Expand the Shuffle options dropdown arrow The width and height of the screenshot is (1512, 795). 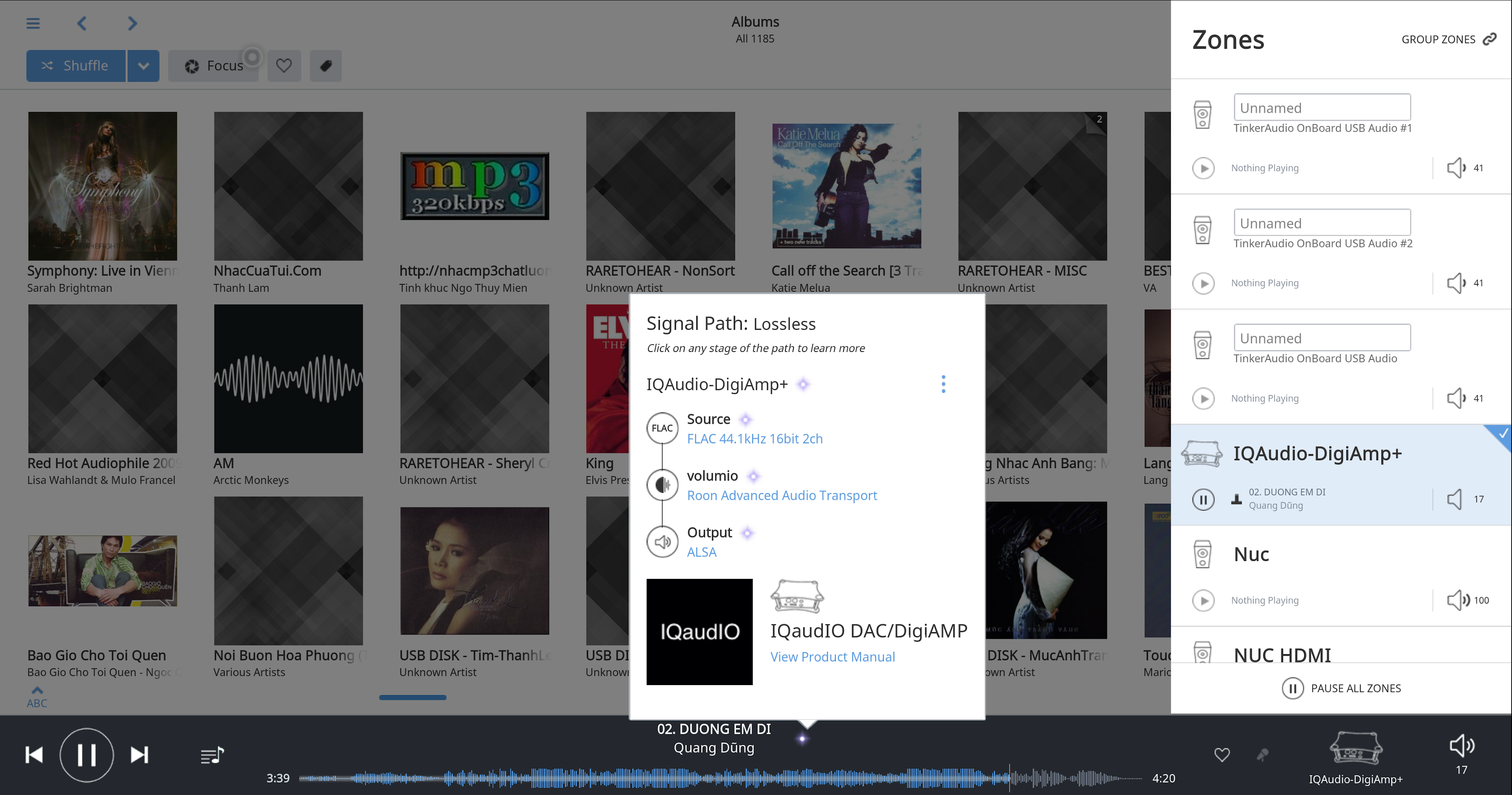(143, 66)
